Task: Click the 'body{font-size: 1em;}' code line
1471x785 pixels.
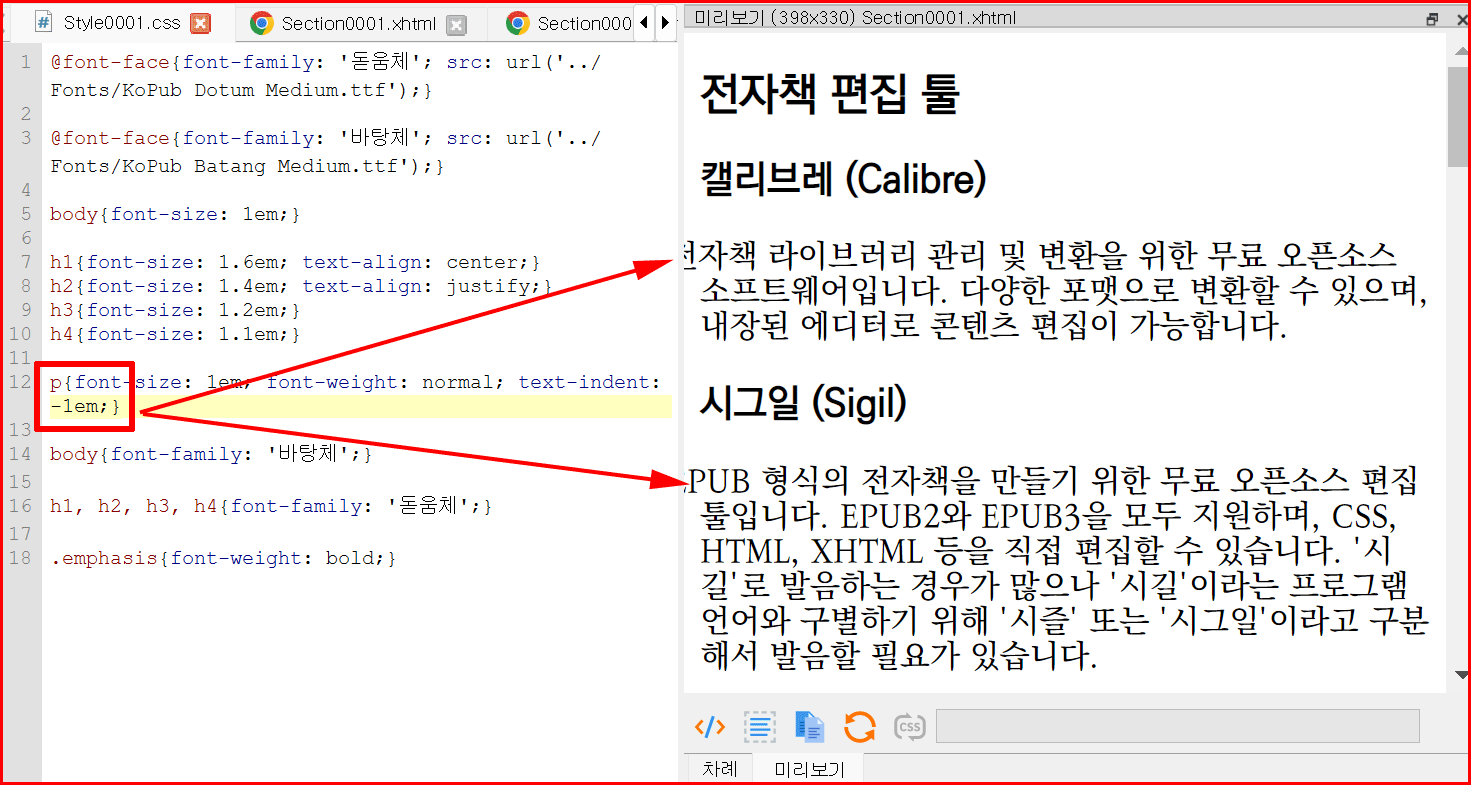Action: click(175, 214)
